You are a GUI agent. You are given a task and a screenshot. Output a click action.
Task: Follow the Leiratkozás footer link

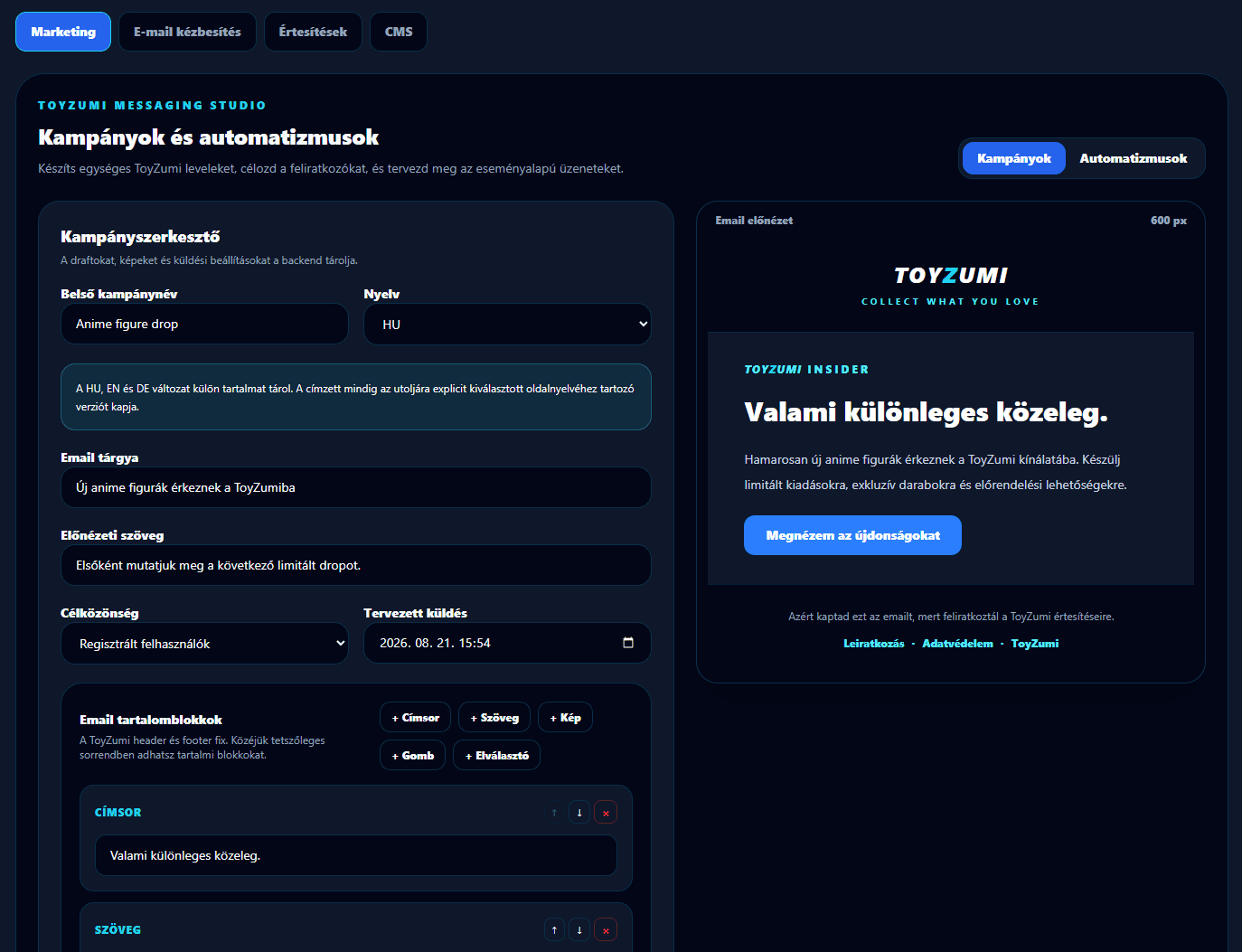[874, 644]
